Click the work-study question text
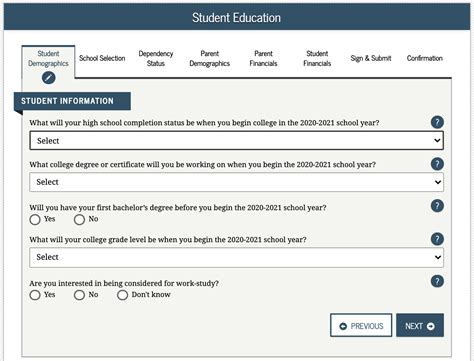The image size is (474, 361). 124,283
